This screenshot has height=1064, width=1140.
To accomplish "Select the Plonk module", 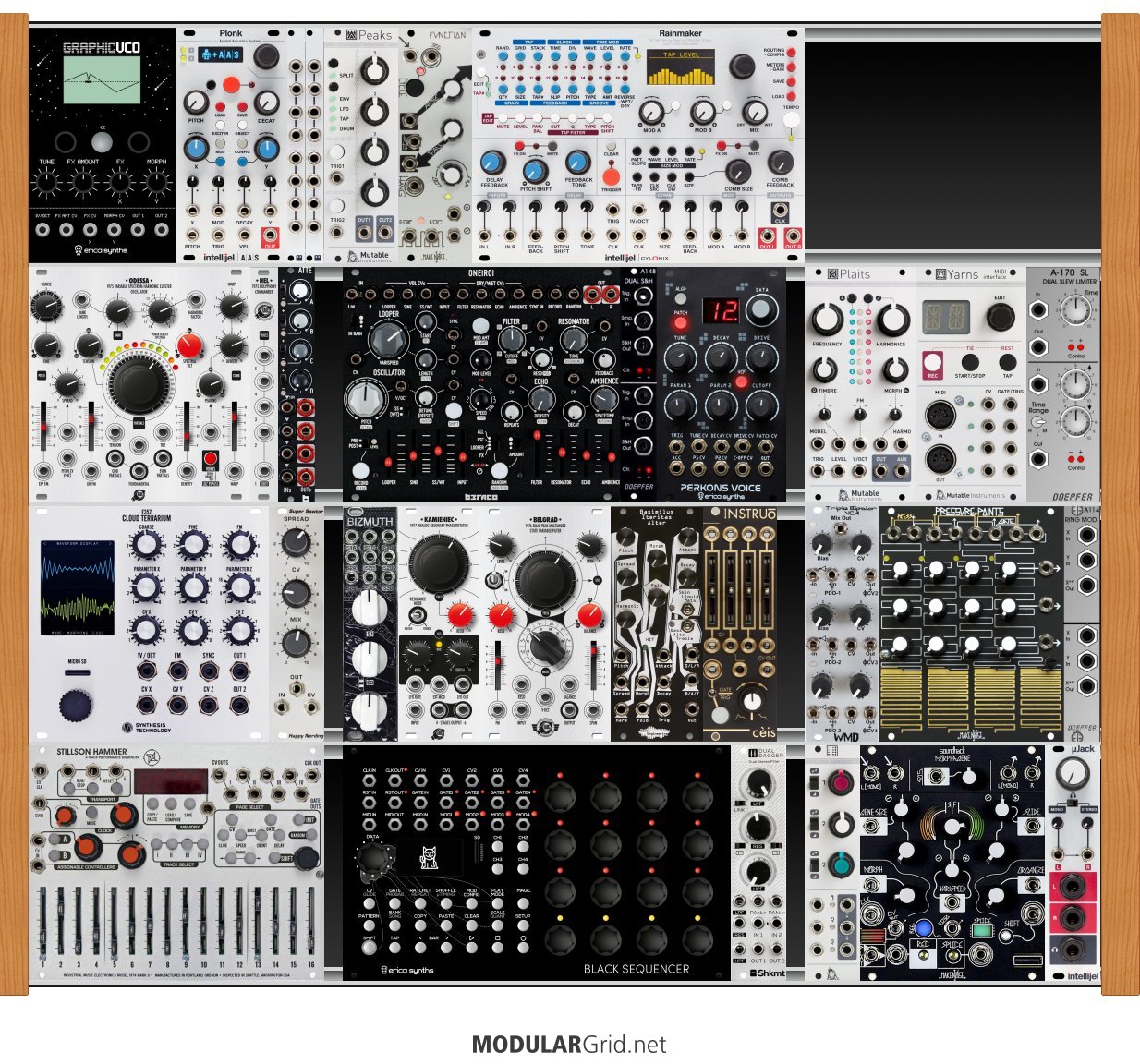I will pyautogui.click(x=231, y=146).
